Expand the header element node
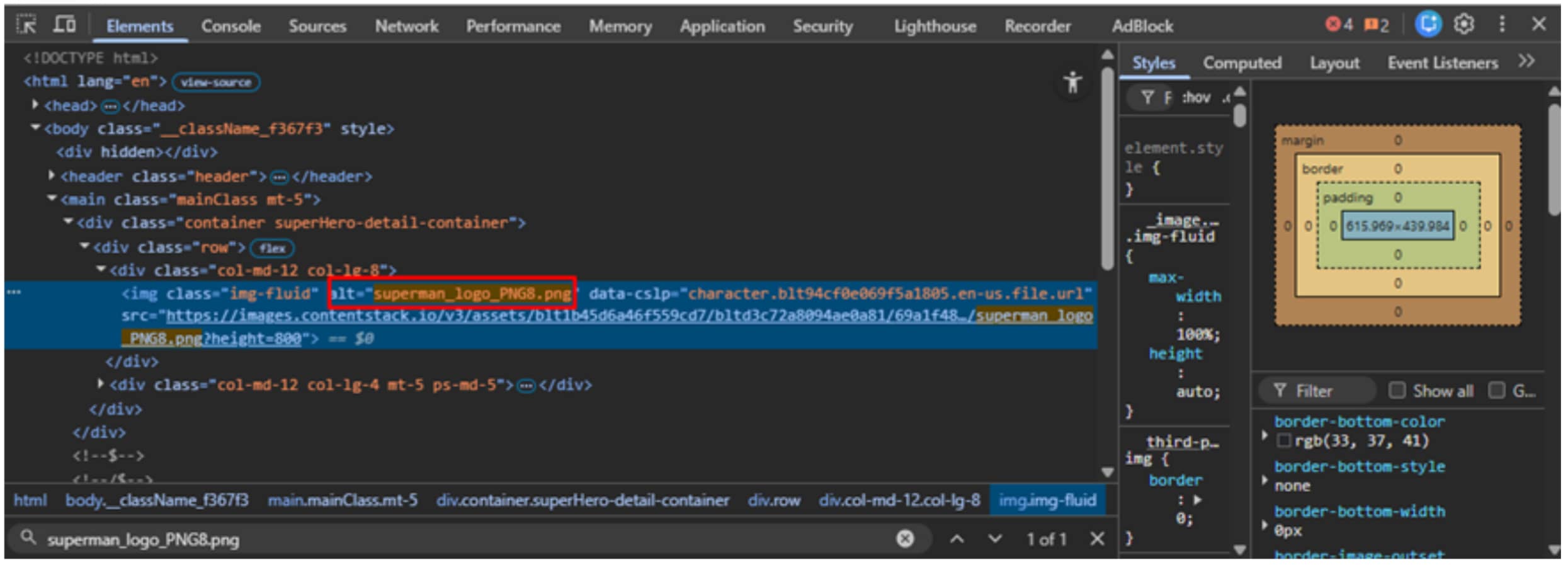1568x567 pixels. (x=52, y=176)
